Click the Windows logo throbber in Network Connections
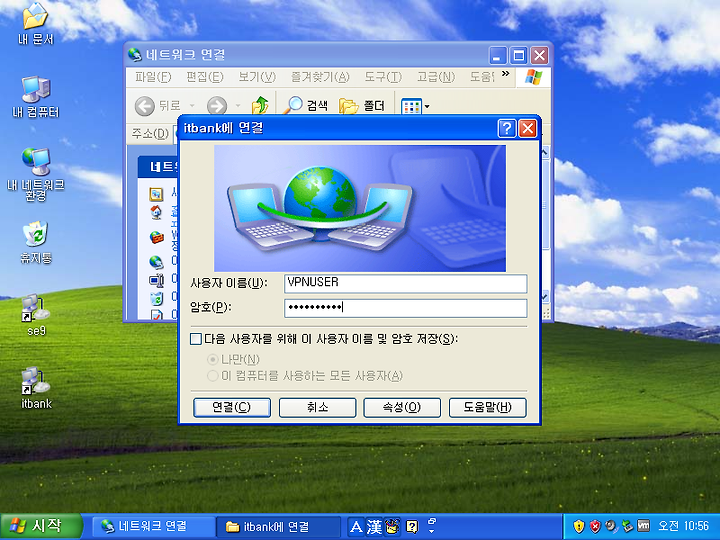Image resolution: width=720 pixels, height=540 pixels. (x=533, y=77)
